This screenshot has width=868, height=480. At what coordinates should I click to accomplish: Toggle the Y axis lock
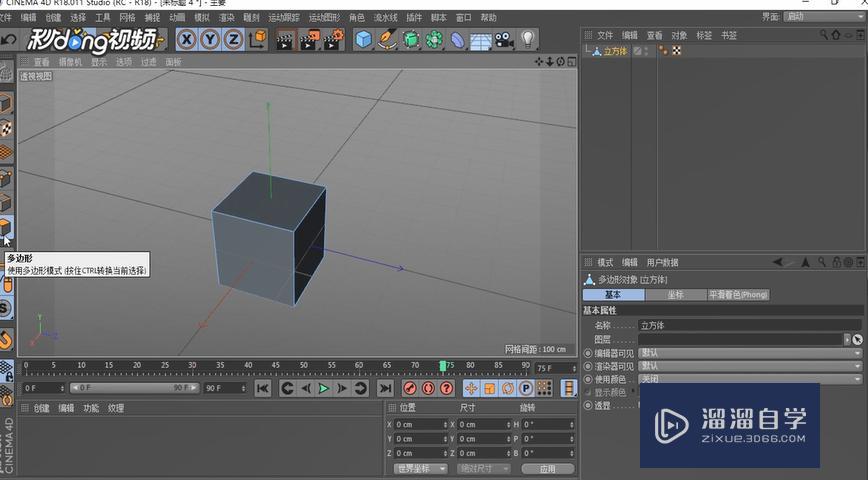click(210, 39)
